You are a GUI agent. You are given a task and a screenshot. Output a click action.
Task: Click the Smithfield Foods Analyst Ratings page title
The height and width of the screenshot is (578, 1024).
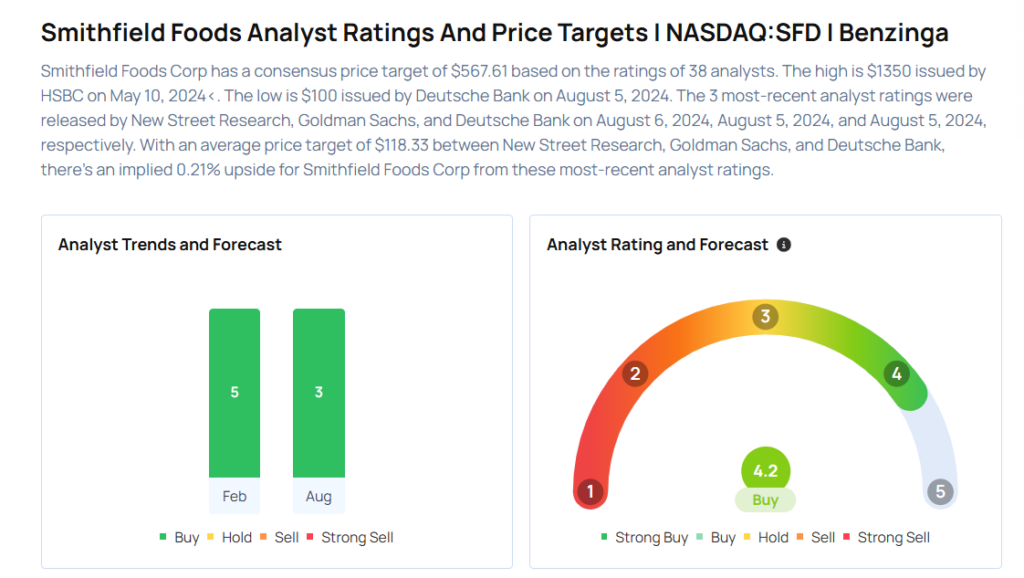[x=494, y=32]
